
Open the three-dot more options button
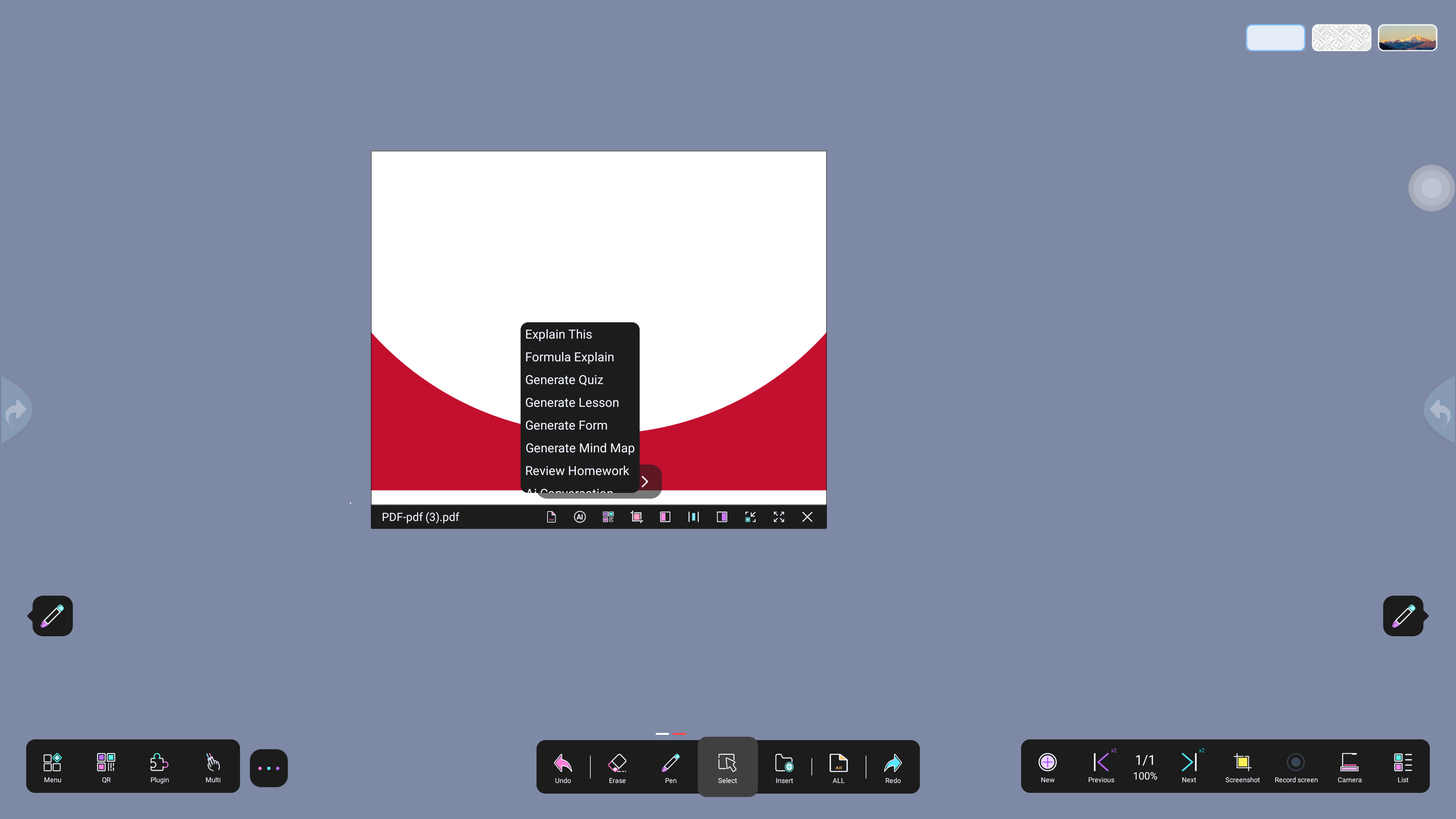coord(268,768)
